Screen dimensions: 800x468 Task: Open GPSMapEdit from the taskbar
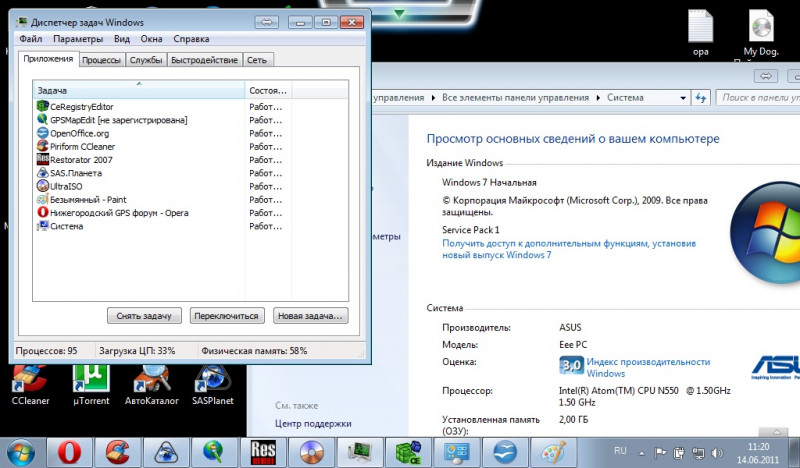click(215, 452)
